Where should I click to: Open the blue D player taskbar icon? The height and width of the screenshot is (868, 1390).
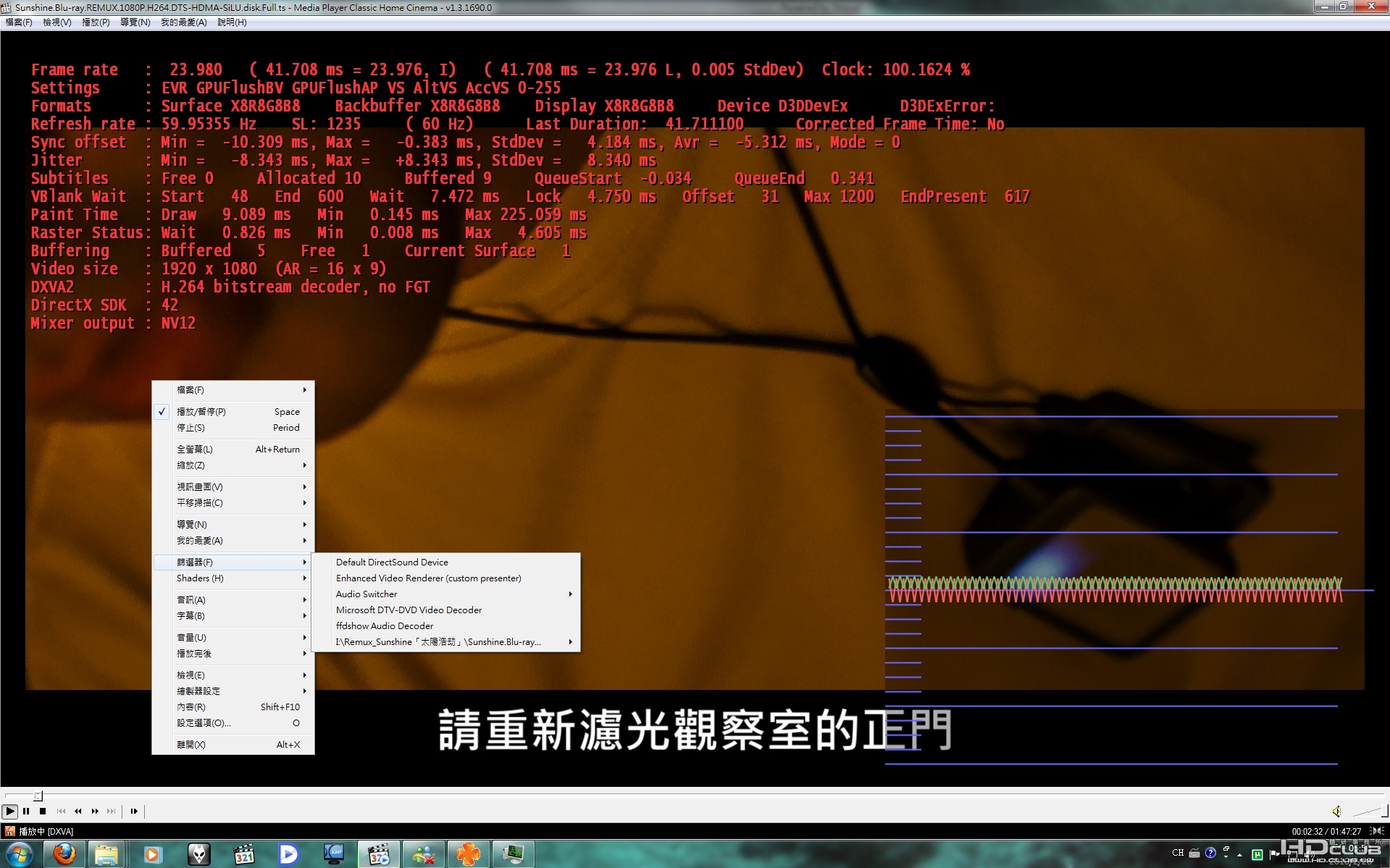point(288,854)
